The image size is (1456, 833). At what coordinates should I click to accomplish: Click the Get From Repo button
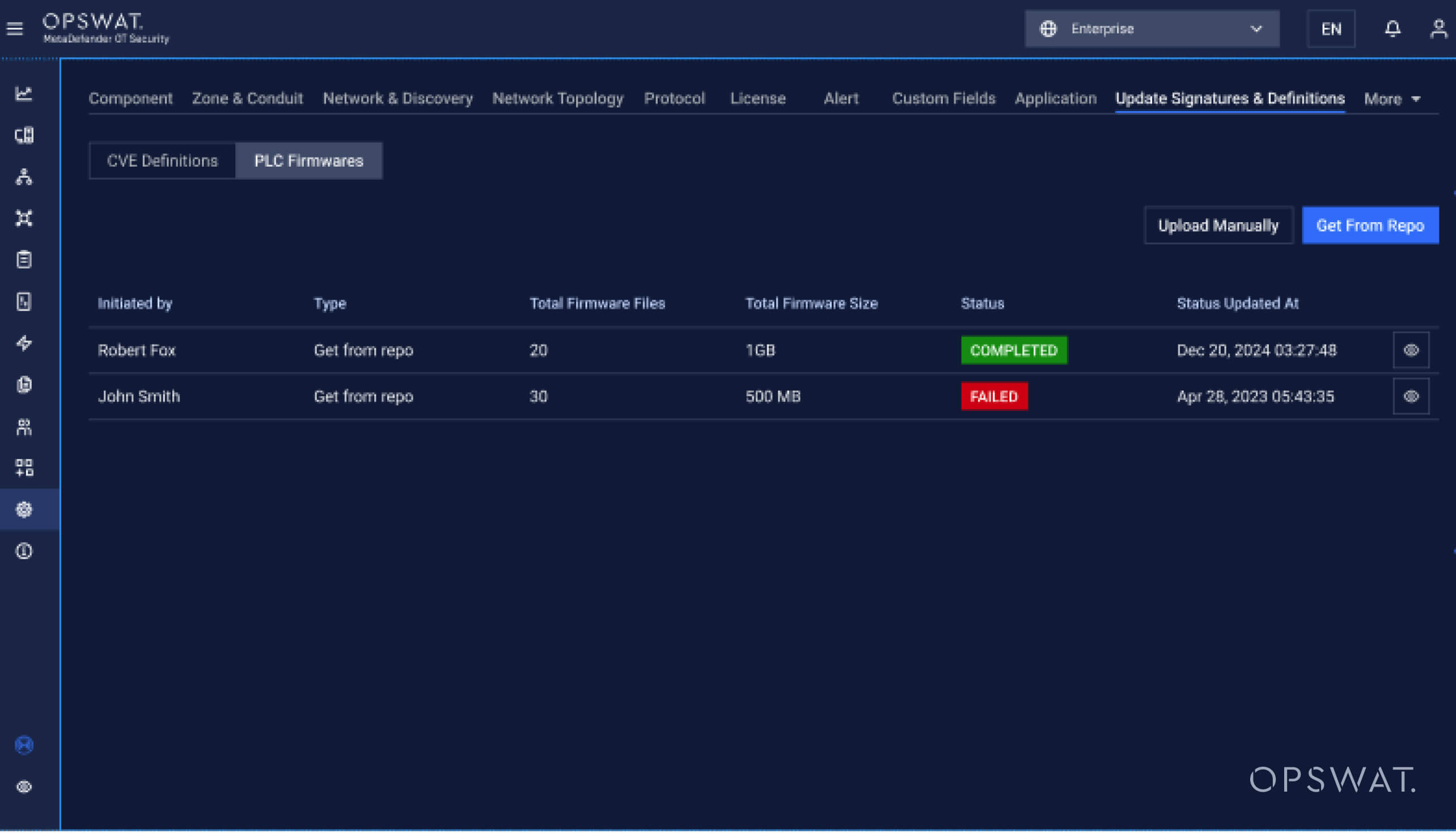[x=1370, y=226]
